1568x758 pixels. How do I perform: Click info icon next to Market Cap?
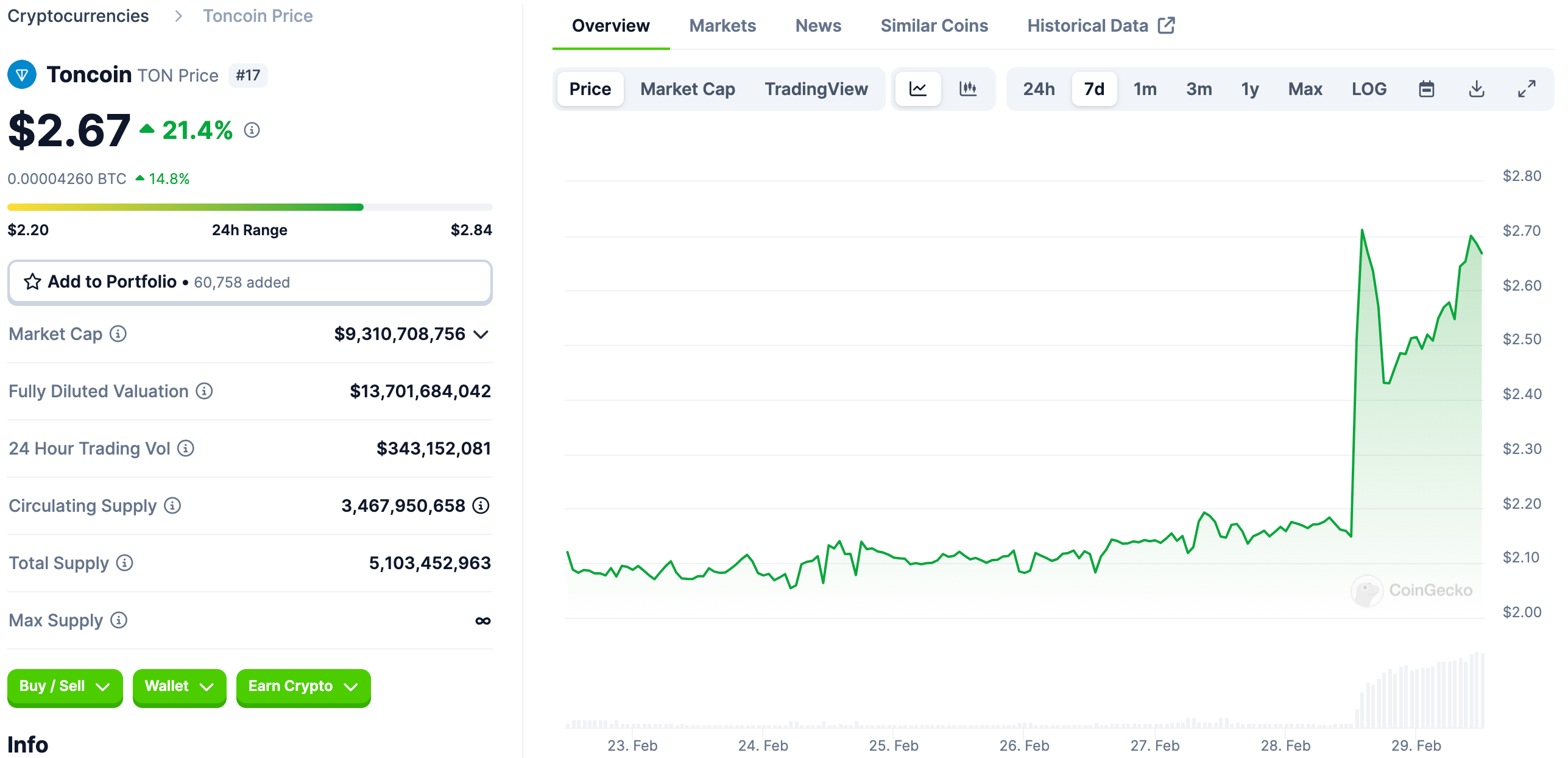118,334
